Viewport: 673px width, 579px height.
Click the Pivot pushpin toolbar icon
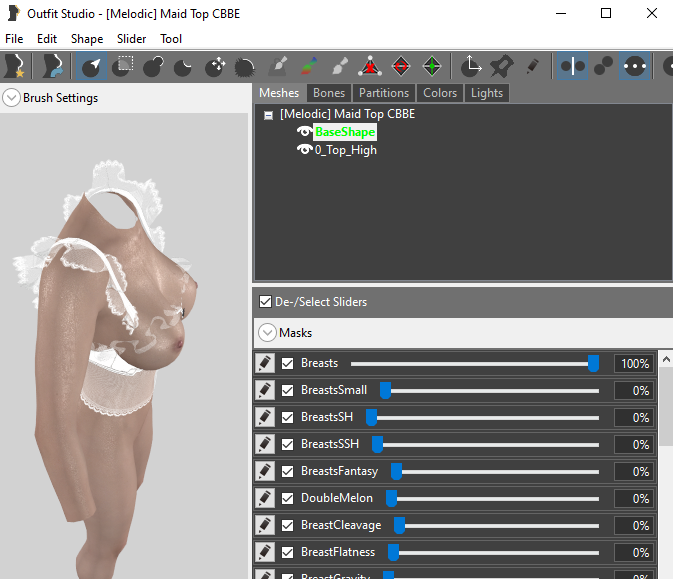point(502,66)
